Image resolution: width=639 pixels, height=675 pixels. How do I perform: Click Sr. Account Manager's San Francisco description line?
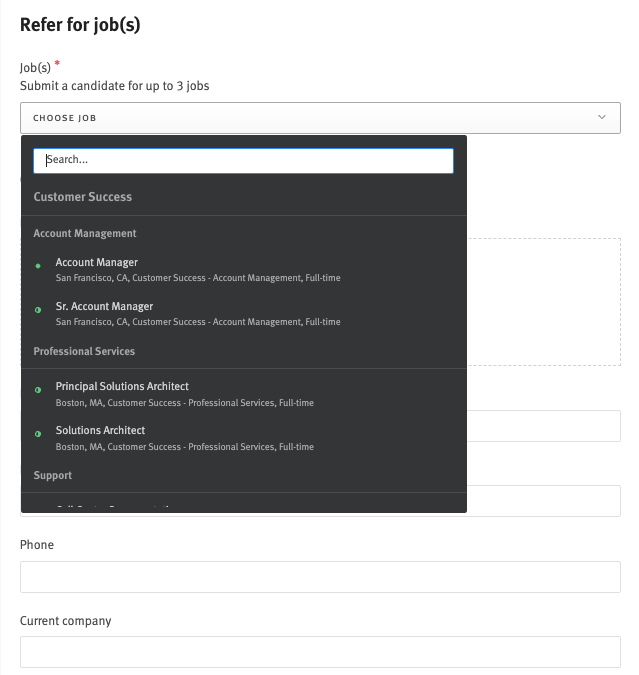click(x=198, y=322)
